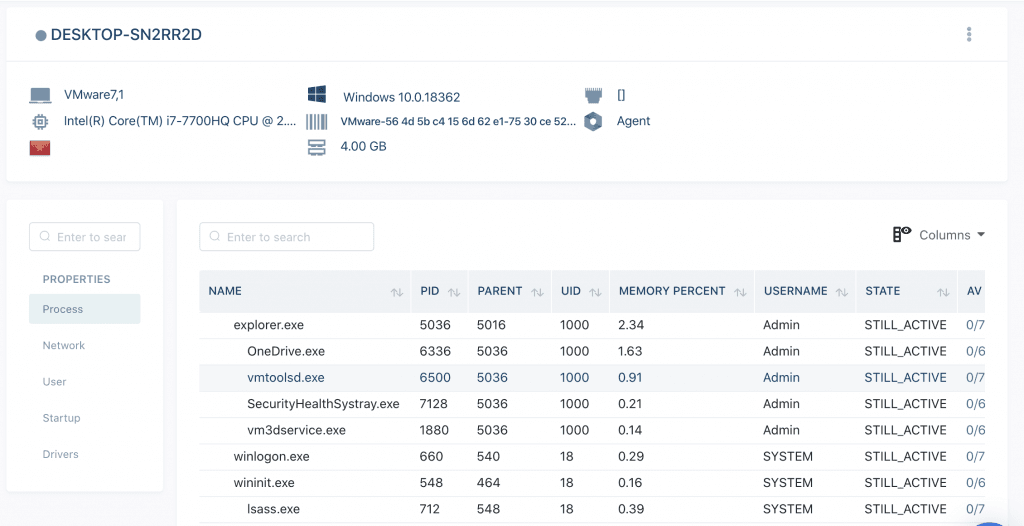Viewport: 1024px width, 526px height.
Task: Select the vm3dservice.exe process row
Action: (592, 431)
